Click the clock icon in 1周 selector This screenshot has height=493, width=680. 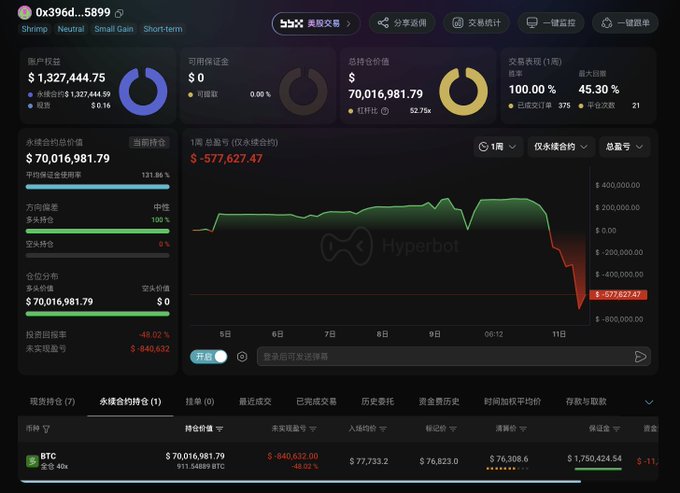(x=483, y=147)
